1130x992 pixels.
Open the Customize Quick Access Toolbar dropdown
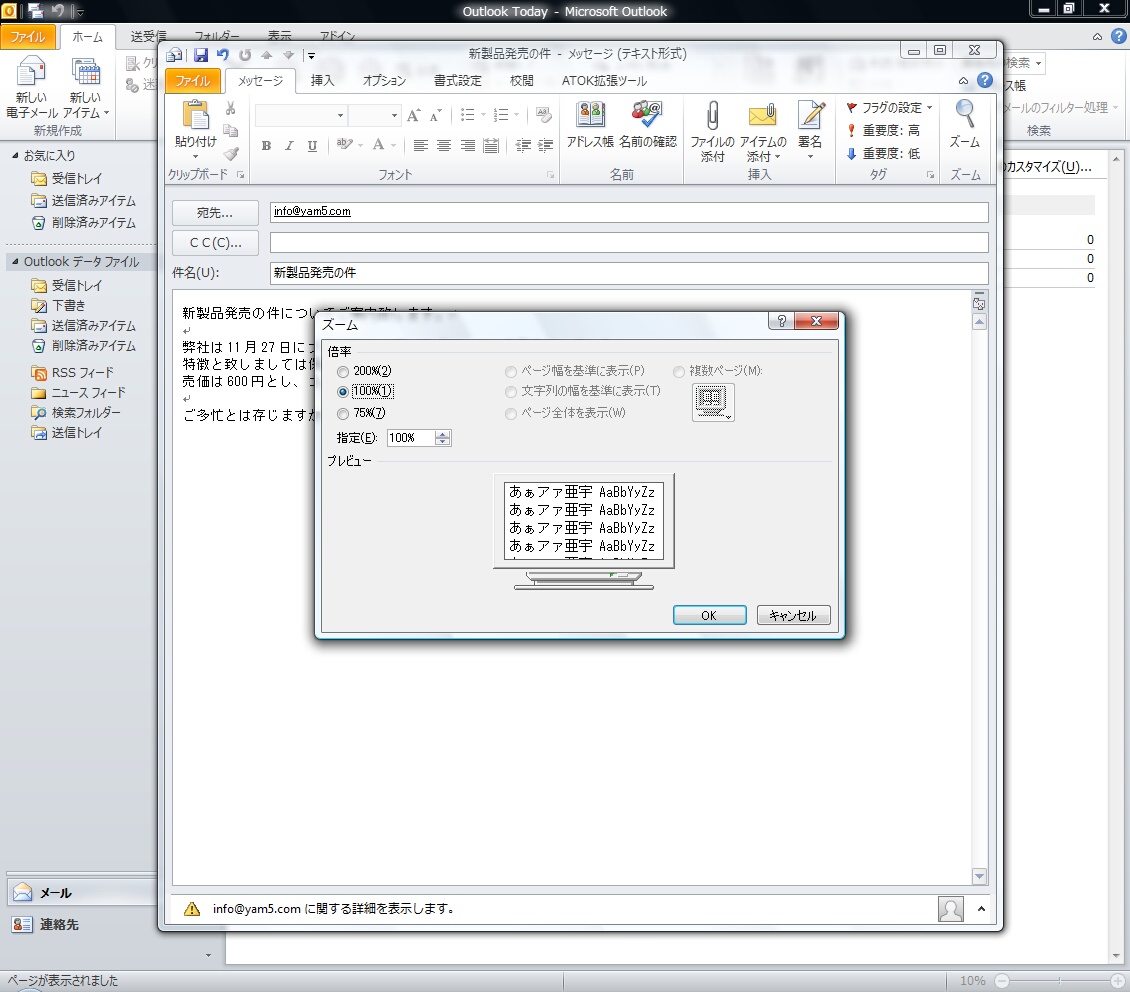click(x=311, y=55)
